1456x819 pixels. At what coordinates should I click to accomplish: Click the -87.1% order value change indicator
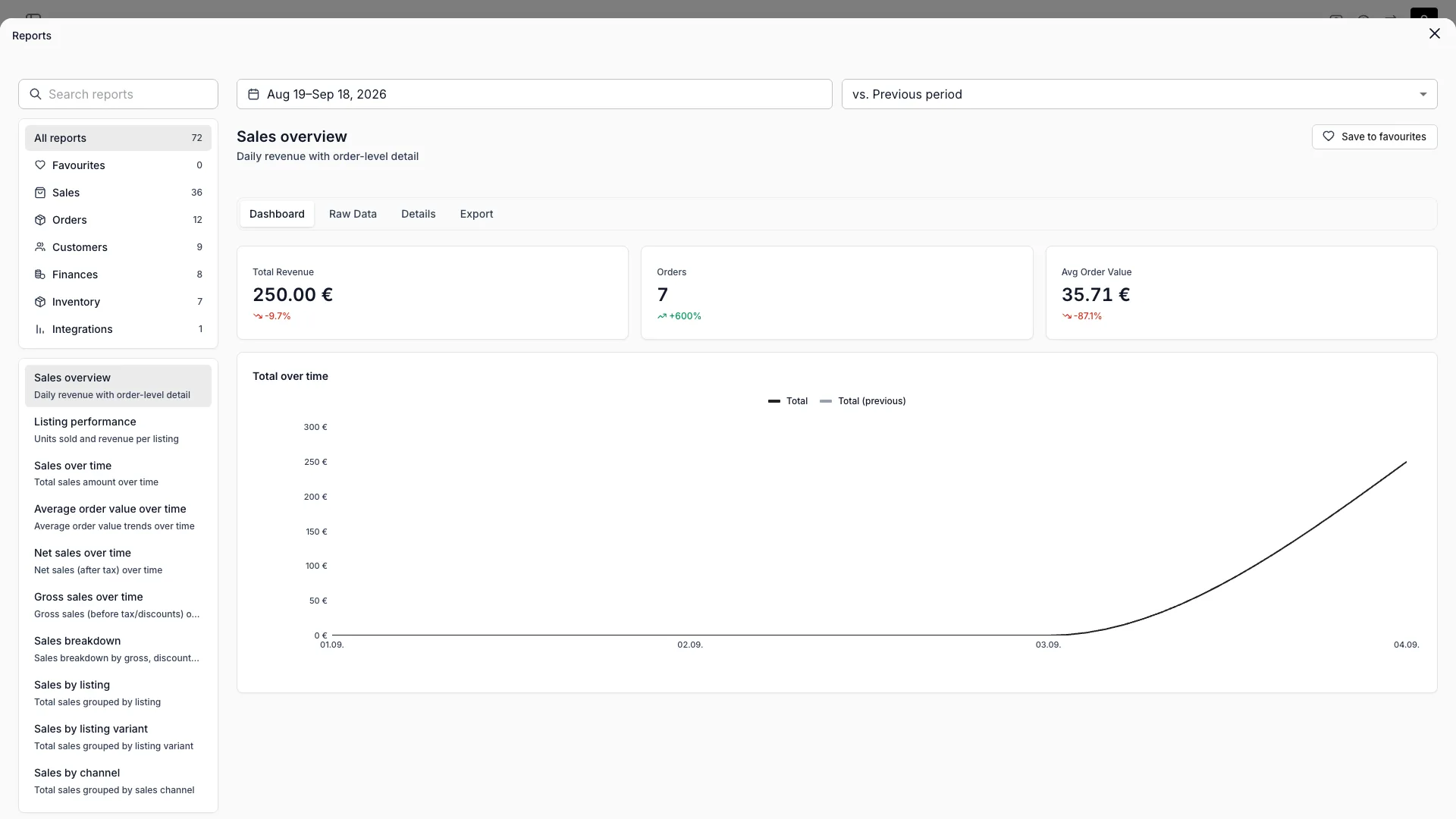pyautogui.click(x=1082, y=316)
